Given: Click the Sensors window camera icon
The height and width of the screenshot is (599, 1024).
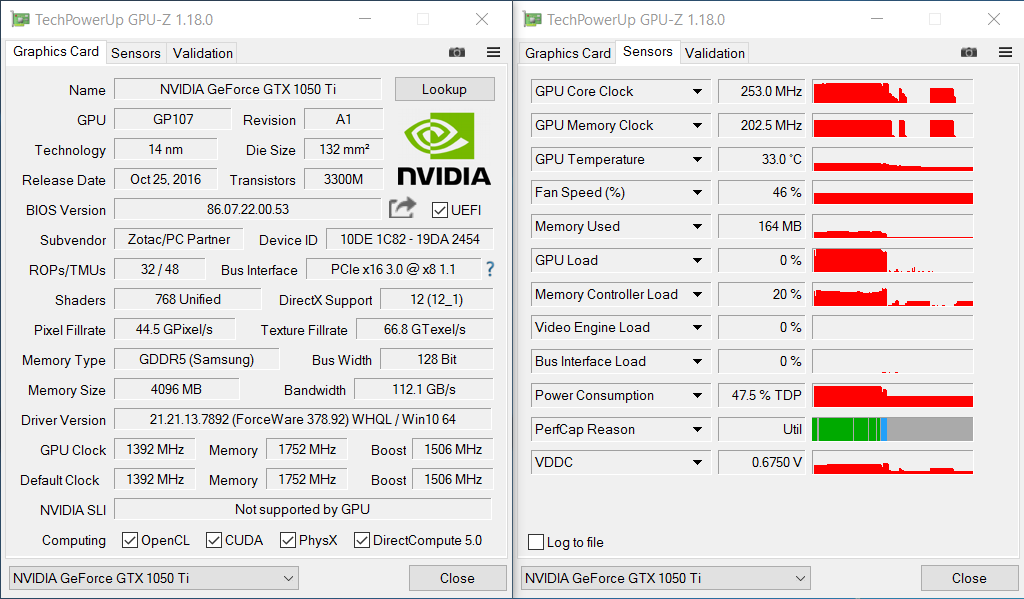Looking at the screenshot, I should click(x=969, y=52).
